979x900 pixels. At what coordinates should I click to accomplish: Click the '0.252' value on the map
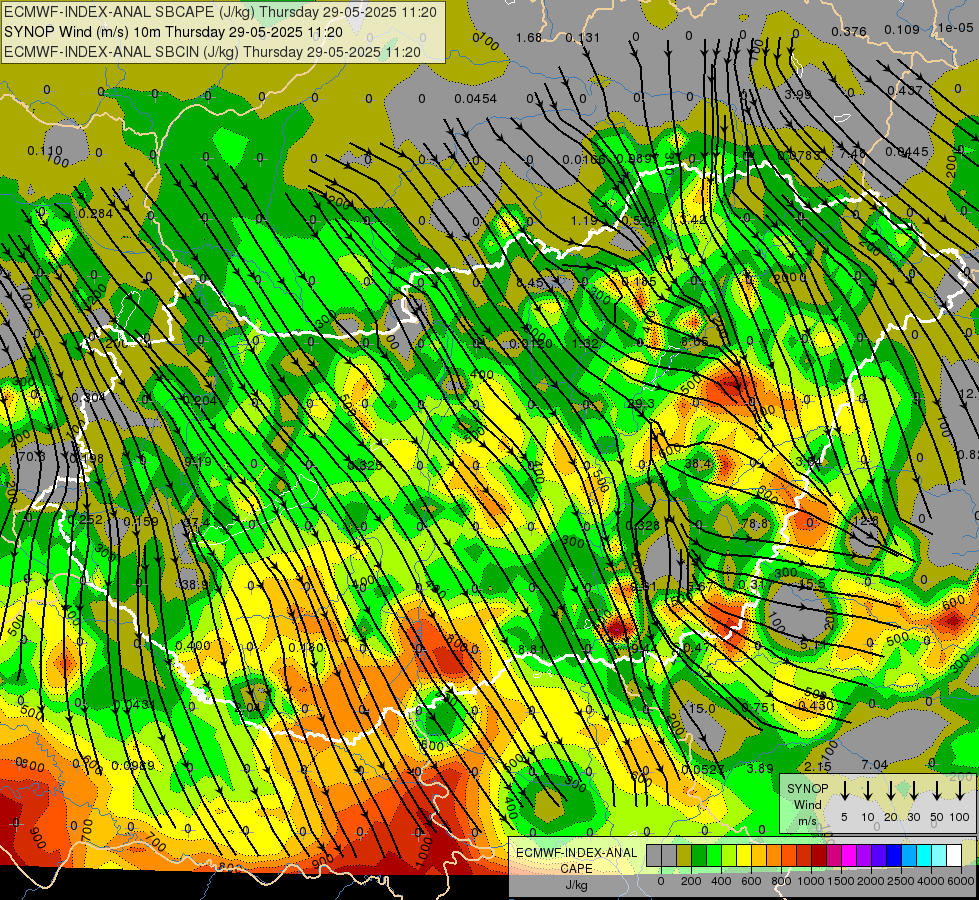tap(85, 520)
